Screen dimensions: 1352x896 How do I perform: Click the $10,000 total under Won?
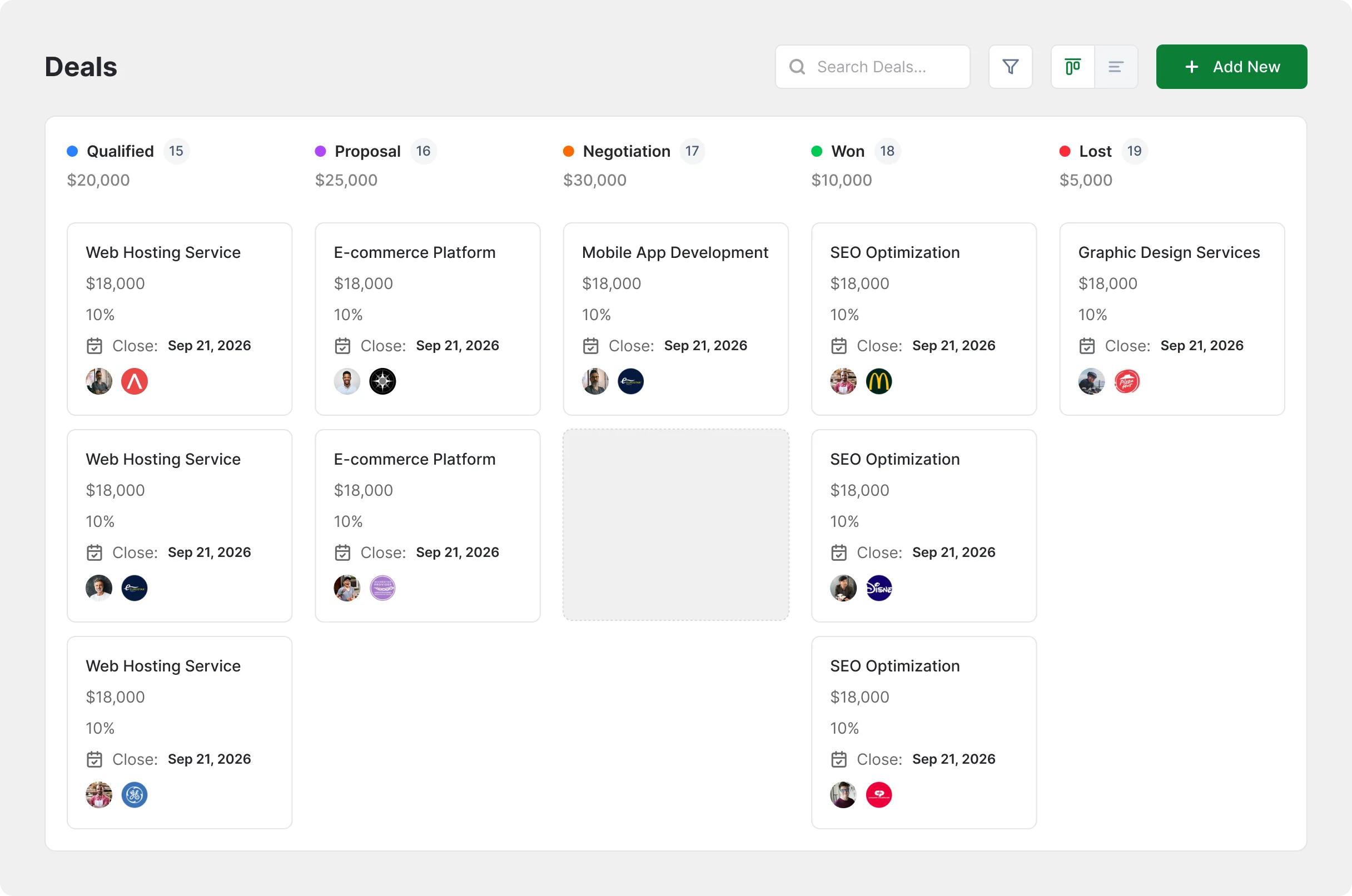coord(842,180)
